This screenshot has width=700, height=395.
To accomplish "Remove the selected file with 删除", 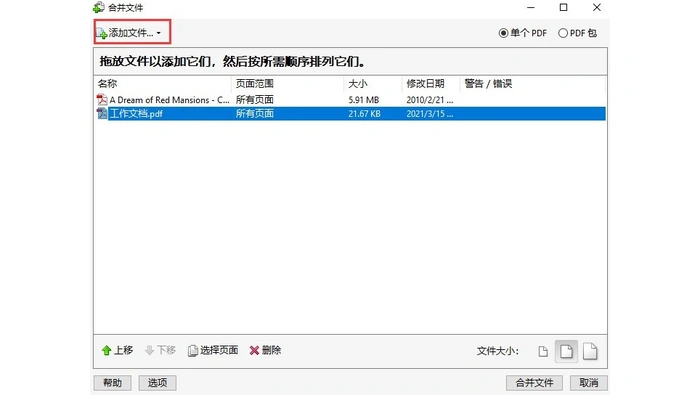I will [x=265, y=350].
